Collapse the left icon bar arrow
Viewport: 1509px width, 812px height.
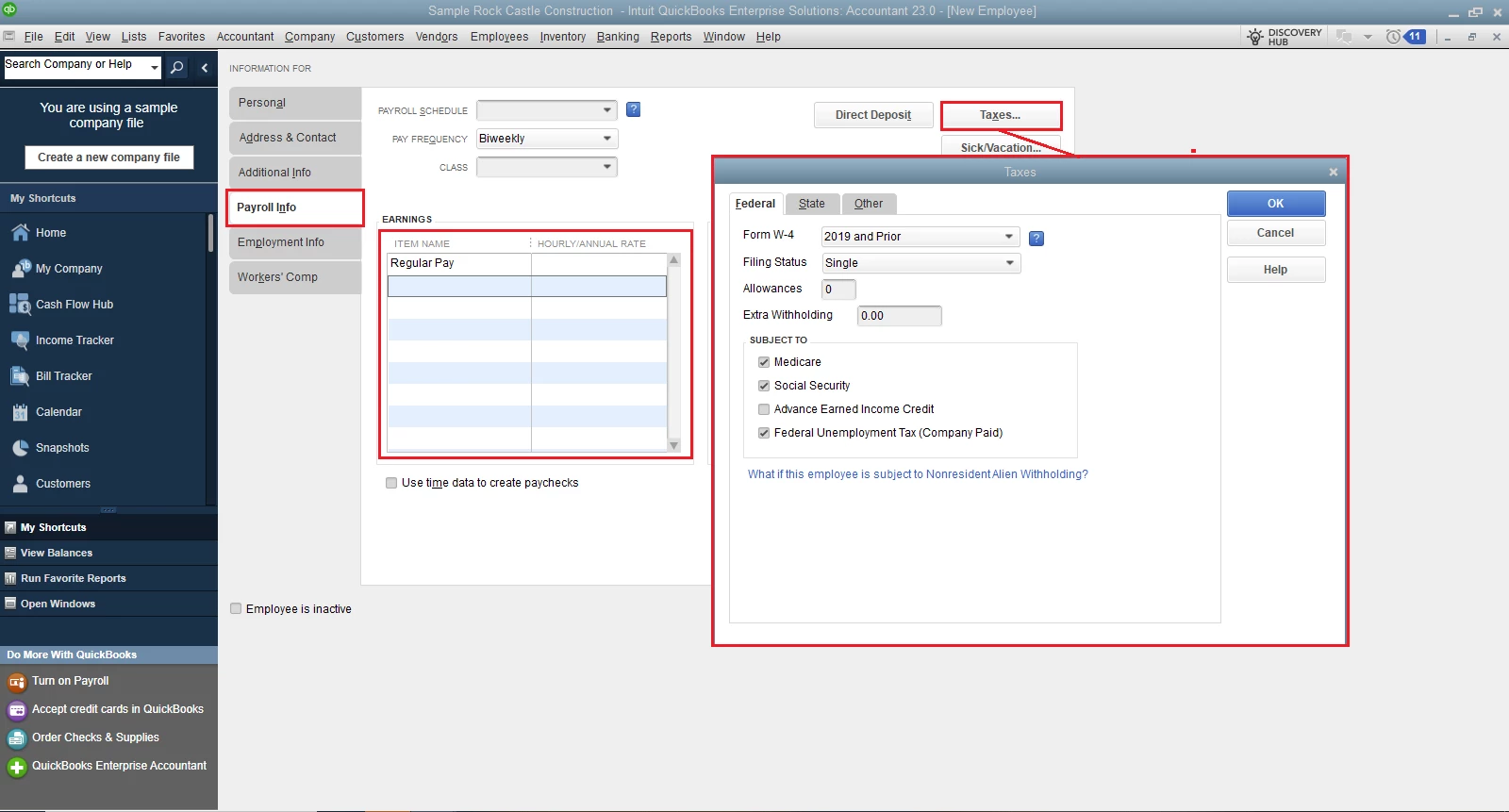pos(205,68)
